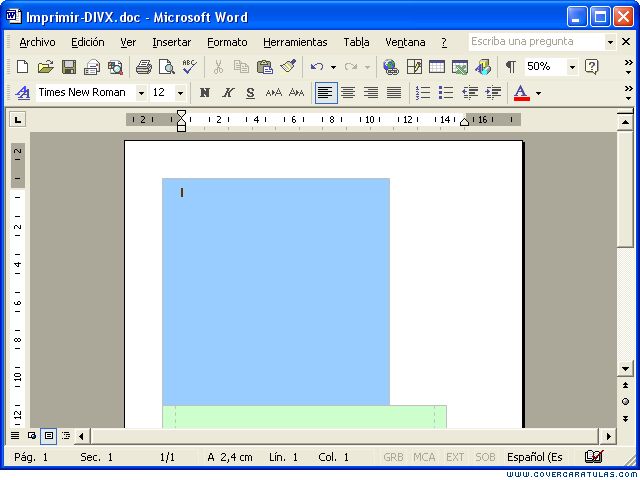
Task: Click the Print icon in toolbar
Action: tap(144, 67)
